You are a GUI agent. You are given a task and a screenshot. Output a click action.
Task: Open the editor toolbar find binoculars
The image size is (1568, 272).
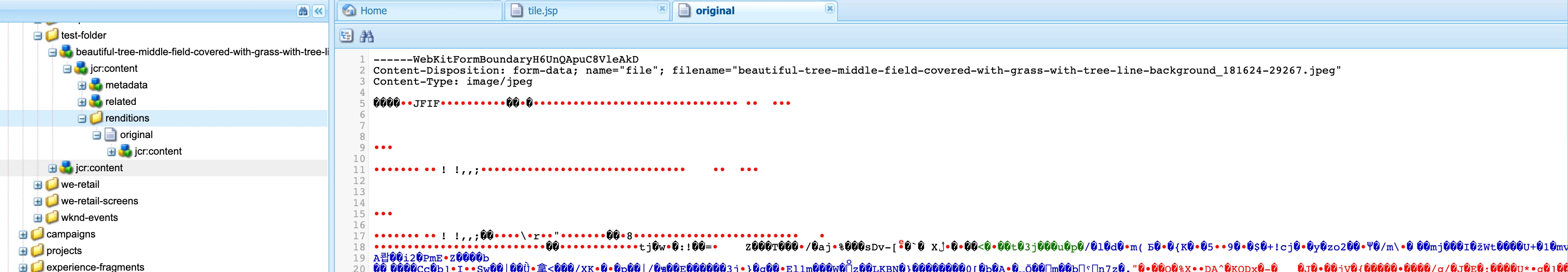click(x=367, y=36)
